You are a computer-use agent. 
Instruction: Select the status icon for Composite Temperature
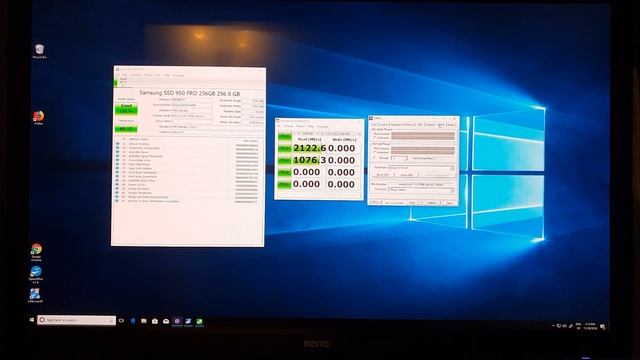point(118,148)
